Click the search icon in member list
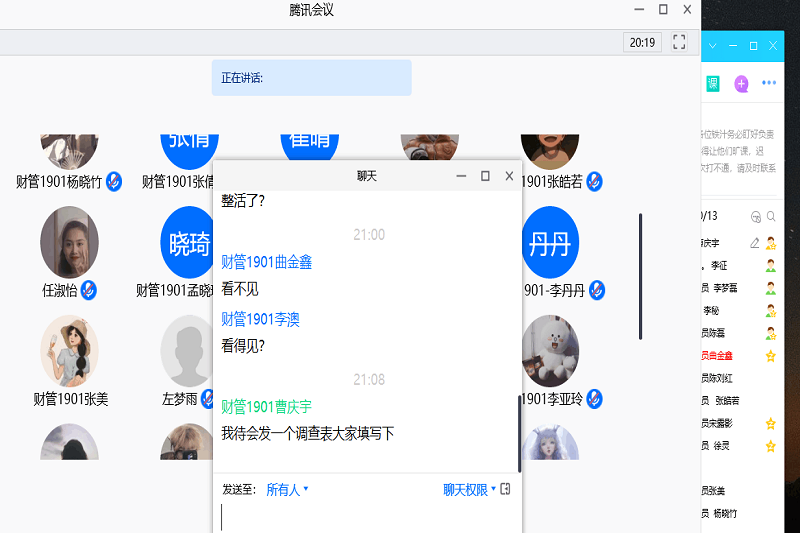Viewport: 800px width, 533px height. tap(771, 217)
